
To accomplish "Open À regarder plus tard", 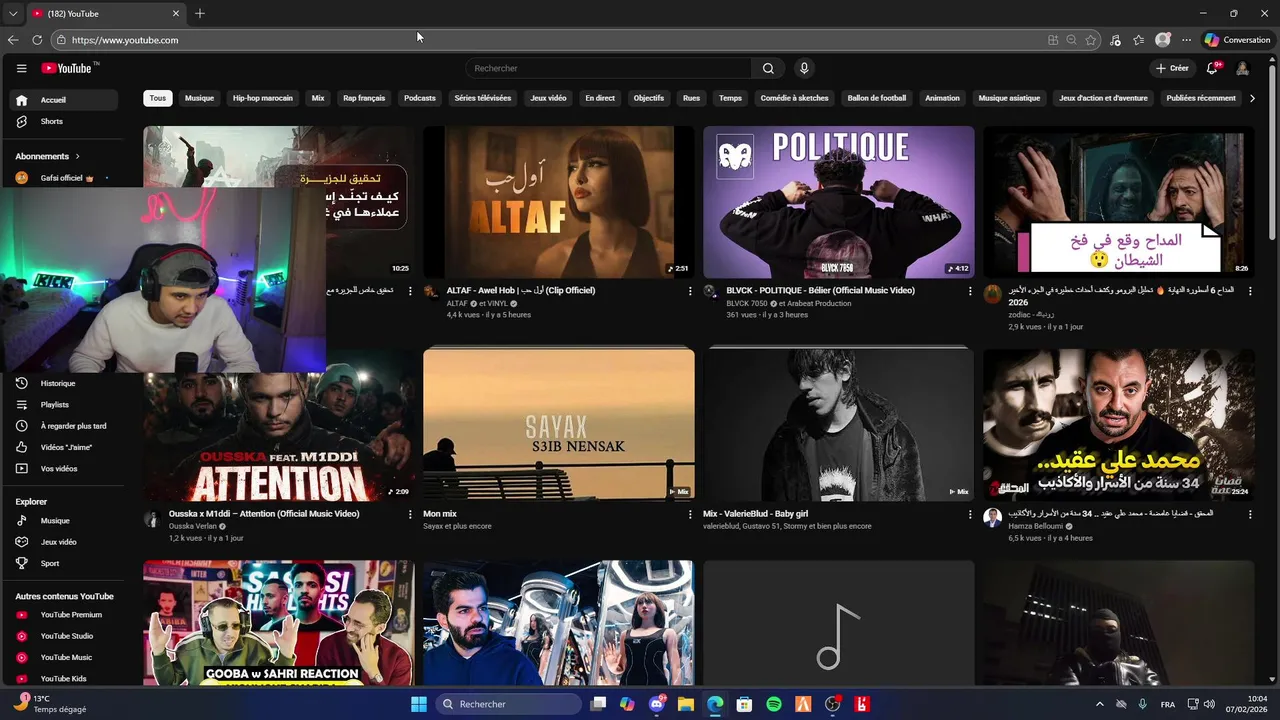I will point(64,426).
